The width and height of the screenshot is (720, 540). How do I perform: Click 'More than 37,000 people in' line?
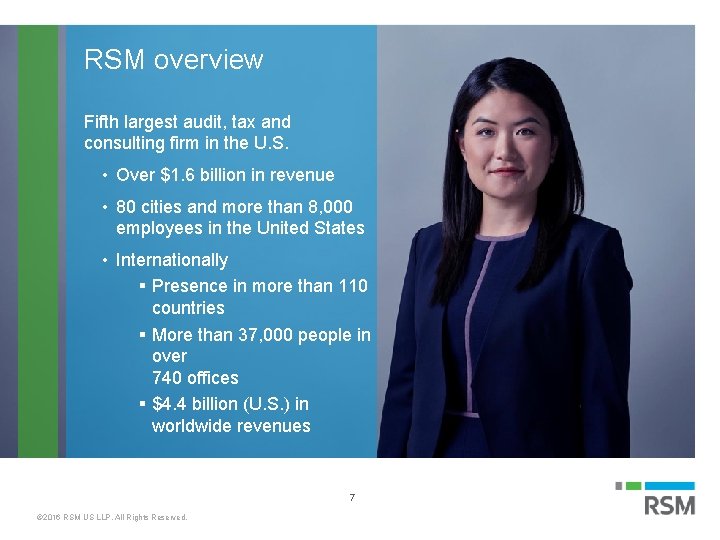[261, 335]
